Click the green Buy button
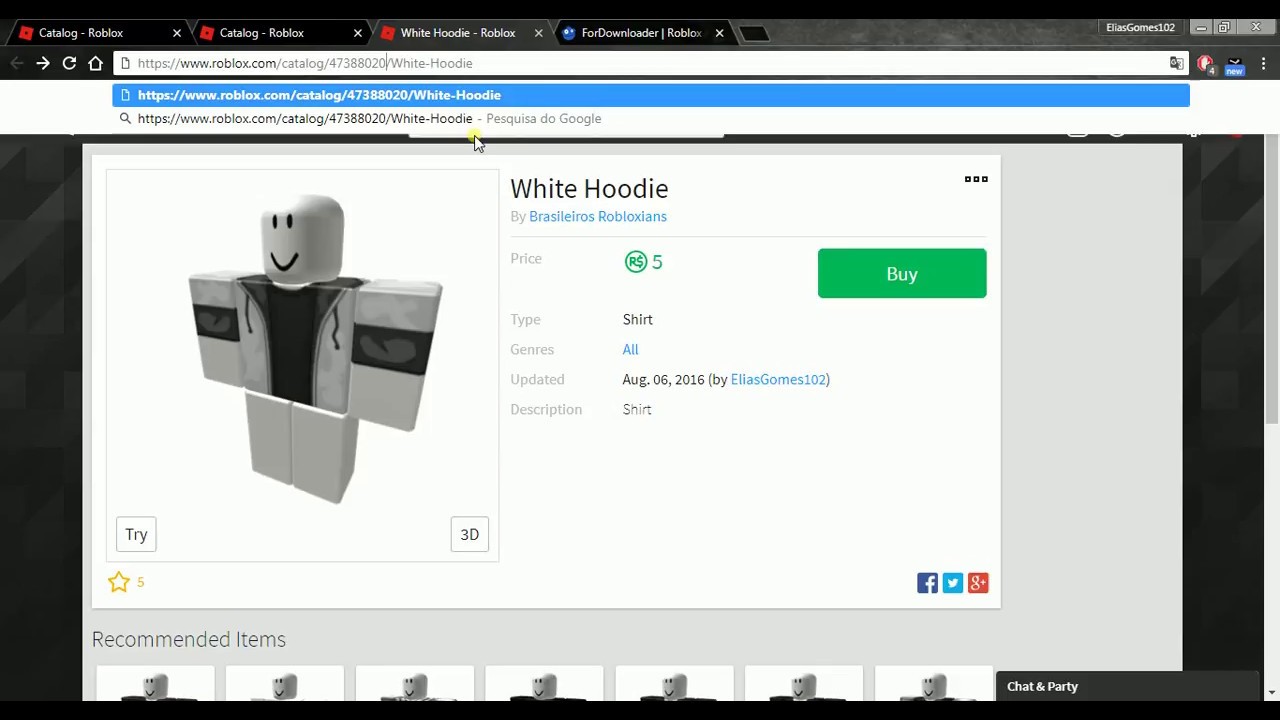 (x=902, y=273)
